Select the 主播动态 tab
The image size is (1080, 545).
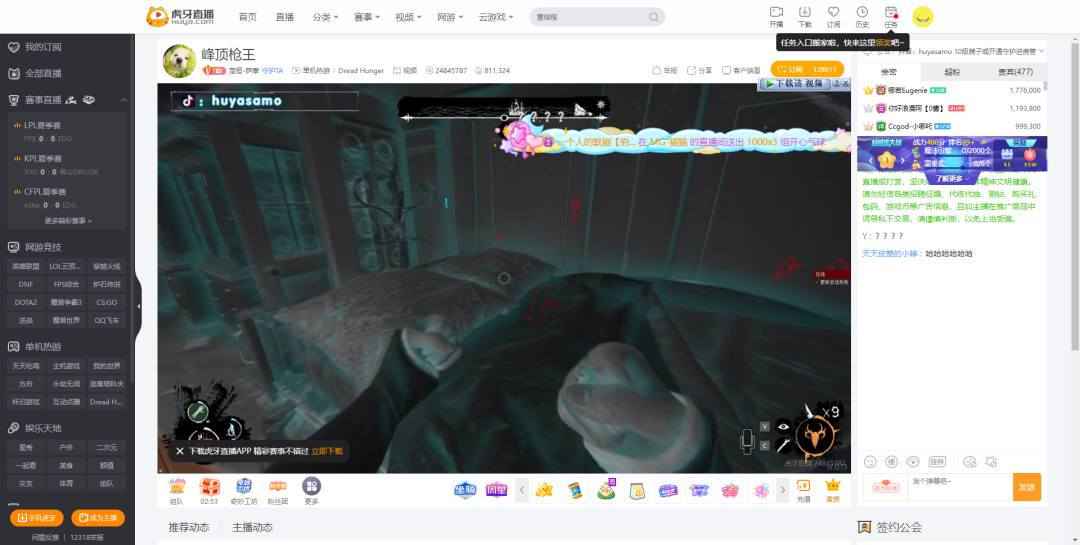click(252, 527)
